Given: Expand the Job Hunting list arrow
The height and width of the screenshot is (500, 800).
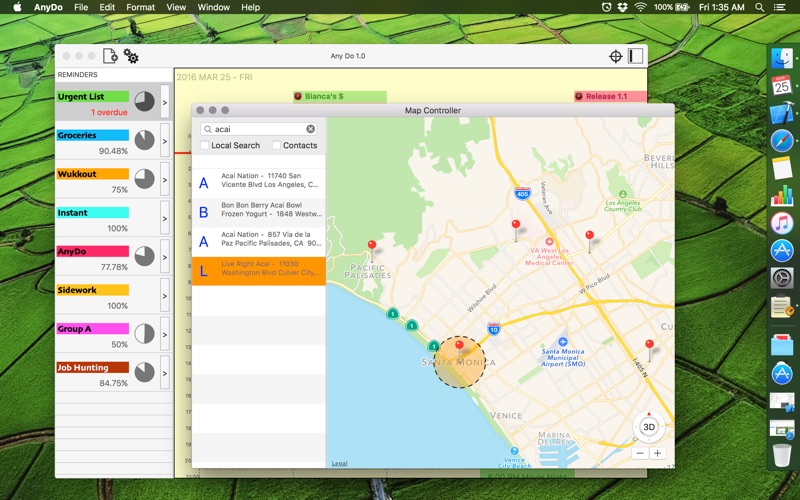Looking at the screenshot, I should [x=165, y=373].
